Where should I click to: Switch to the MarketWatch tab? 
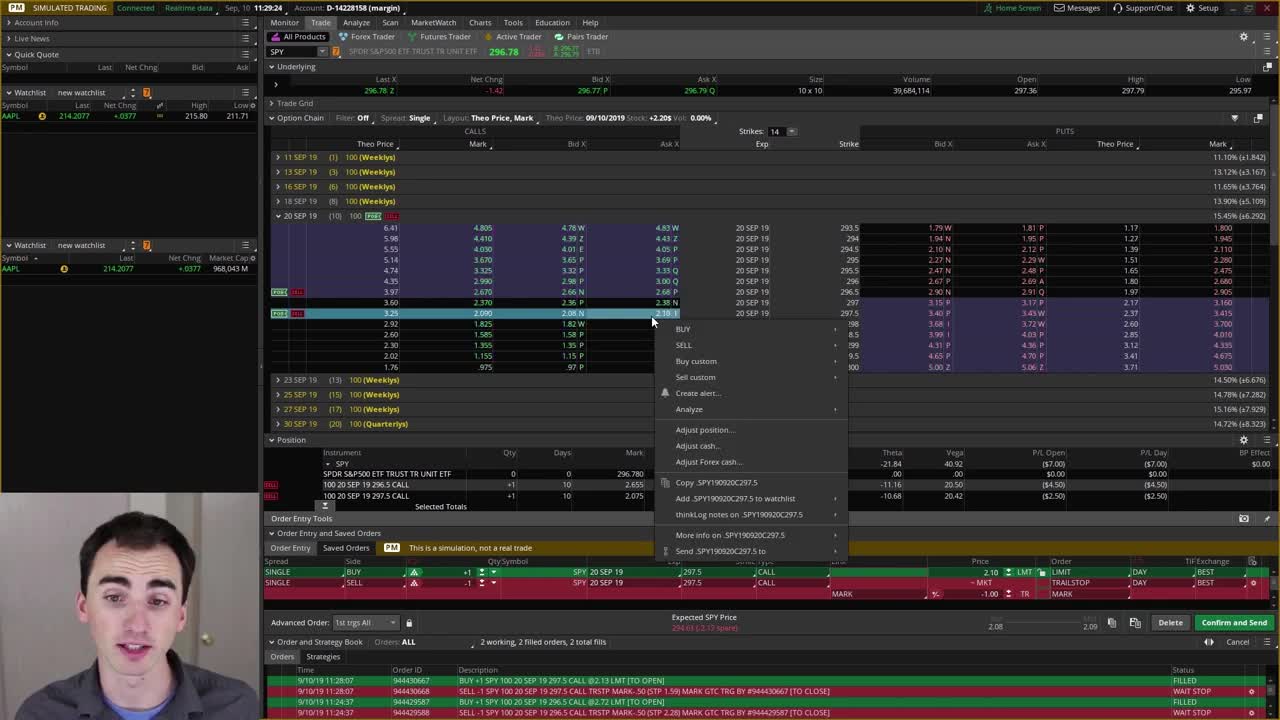tap(433, 22)
